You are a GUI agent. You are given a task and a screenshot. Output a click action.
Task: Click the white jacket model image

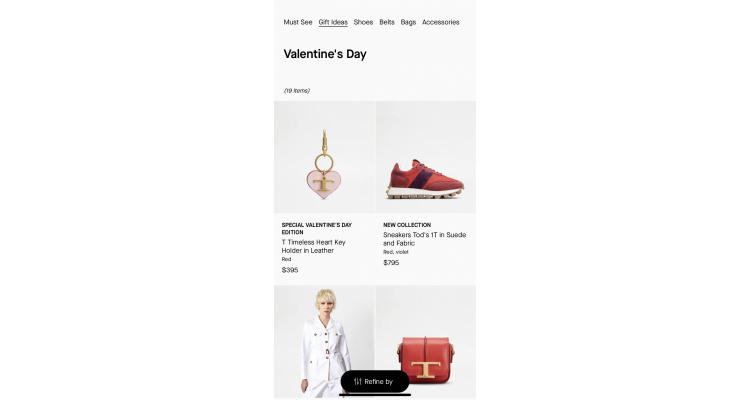tap(324, 342)
